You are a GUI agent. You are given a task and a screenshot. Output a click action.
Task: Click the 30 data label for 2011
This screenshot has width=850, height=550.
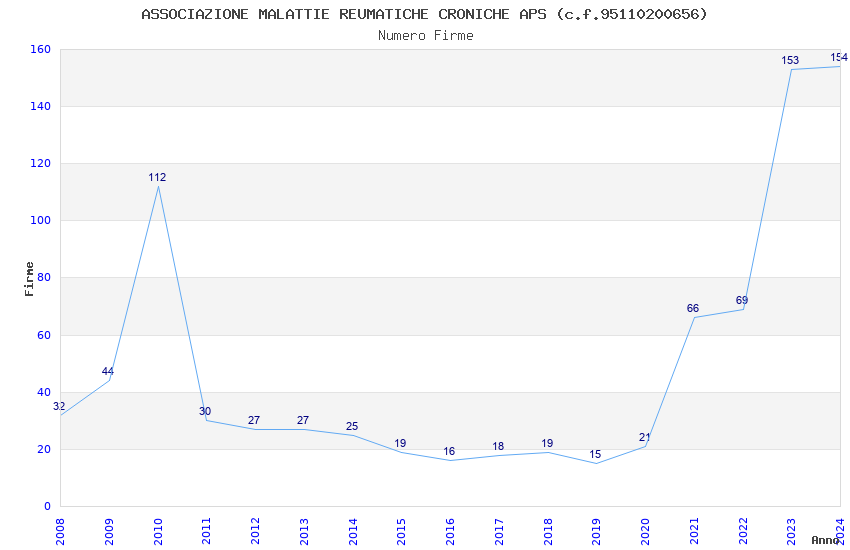click(x=205, y=412)
